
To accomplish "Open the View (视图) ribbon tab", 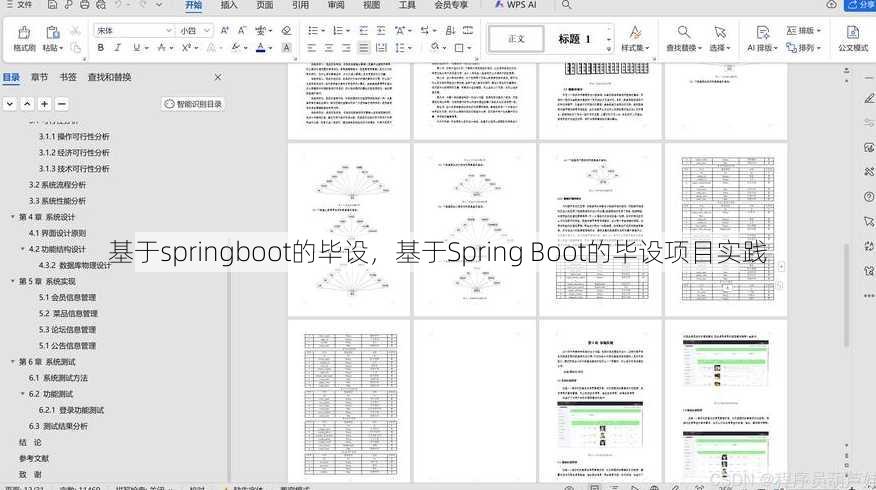I will [372, 4].
